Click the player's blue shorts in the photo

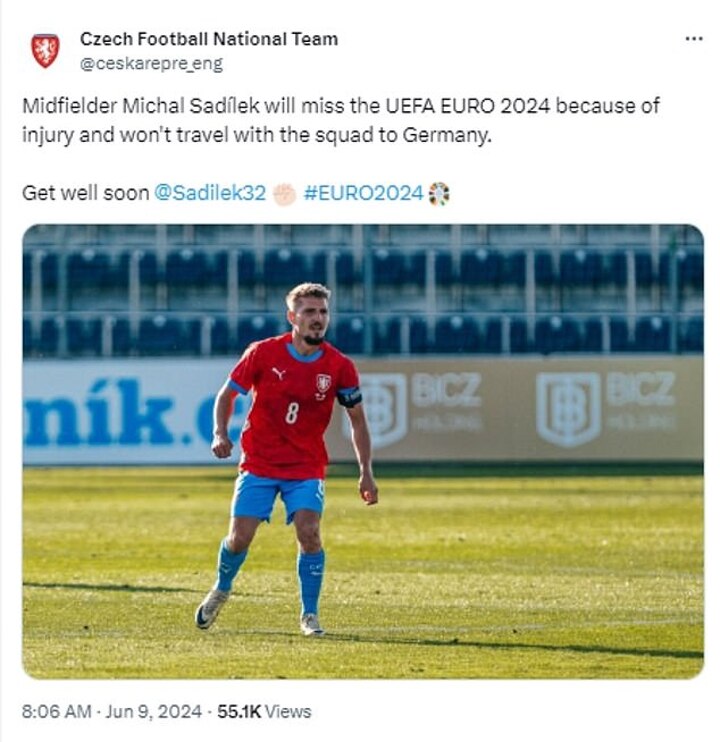[x=277, y=496]
